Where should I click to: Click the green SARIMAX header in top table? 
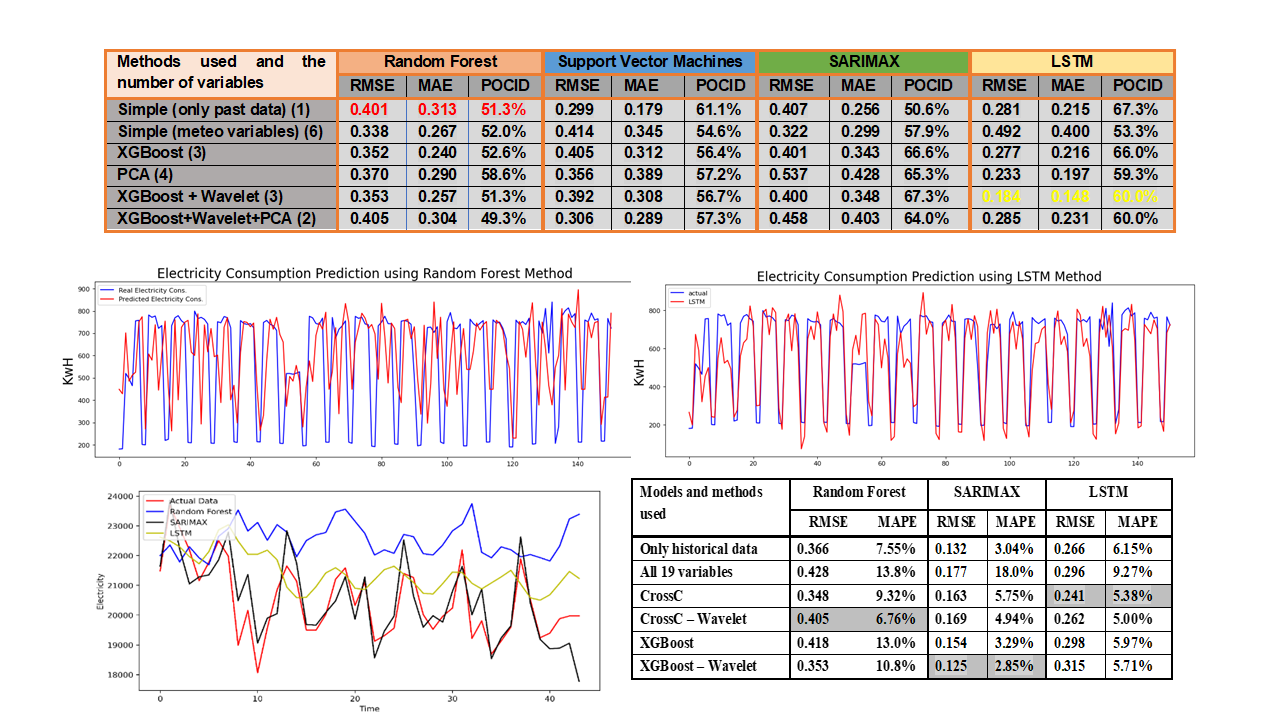(863, 61)
